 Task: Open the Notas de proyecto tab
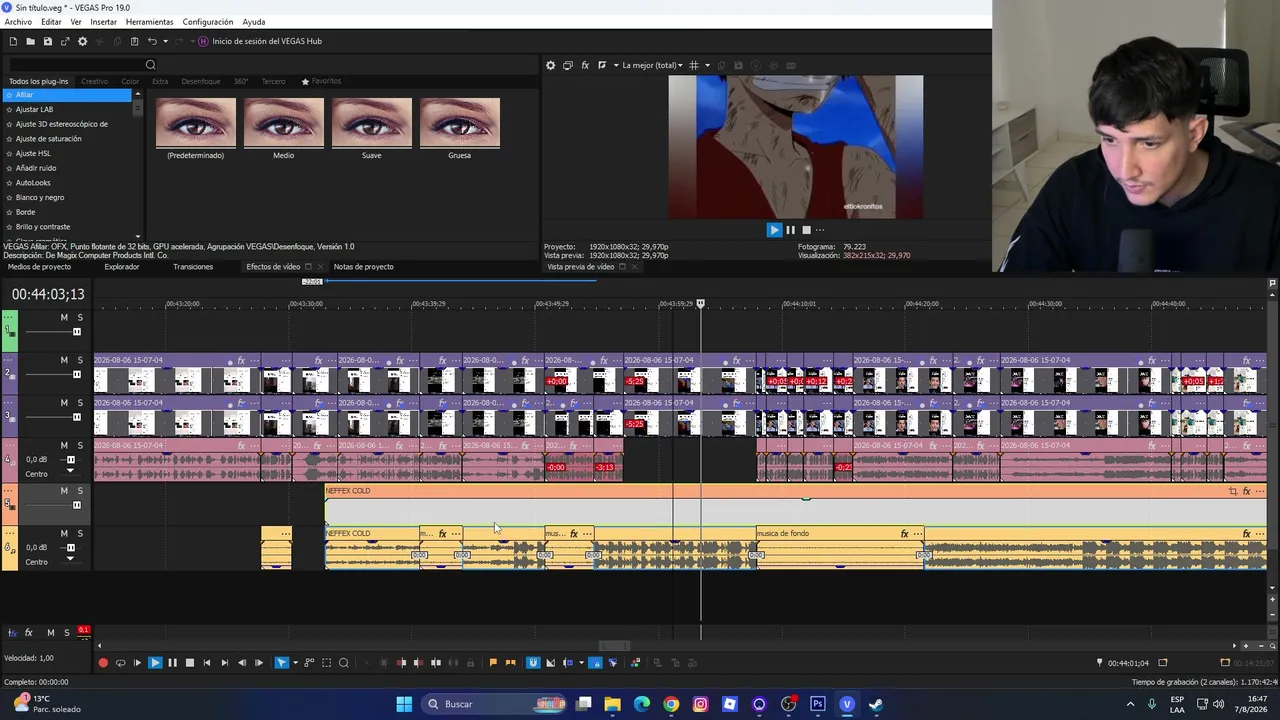tap(363, 267)
